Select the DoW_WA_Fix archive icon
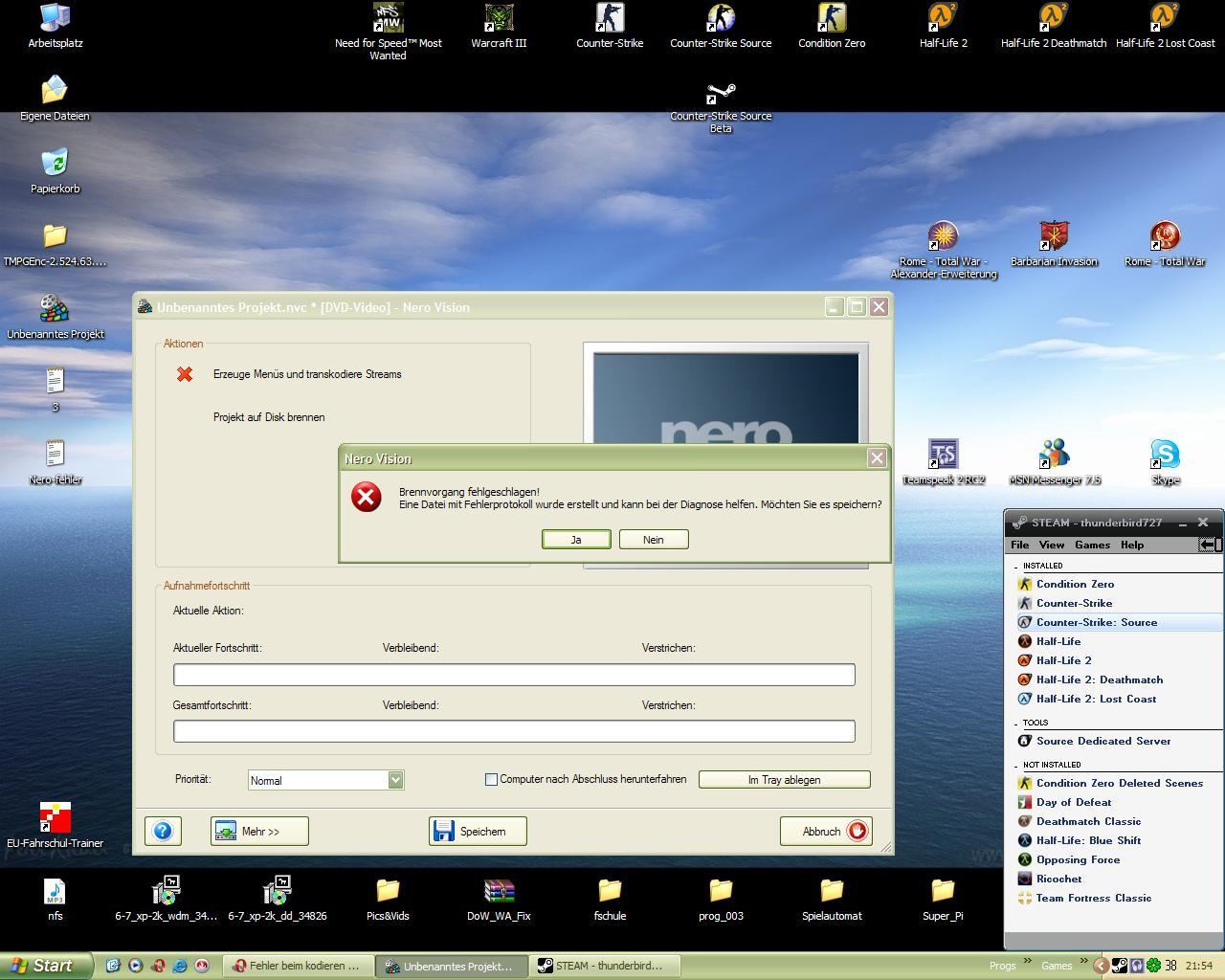The height and width of the screenshot is (980, 1225). pyautogui.click(x=499, y=891)
